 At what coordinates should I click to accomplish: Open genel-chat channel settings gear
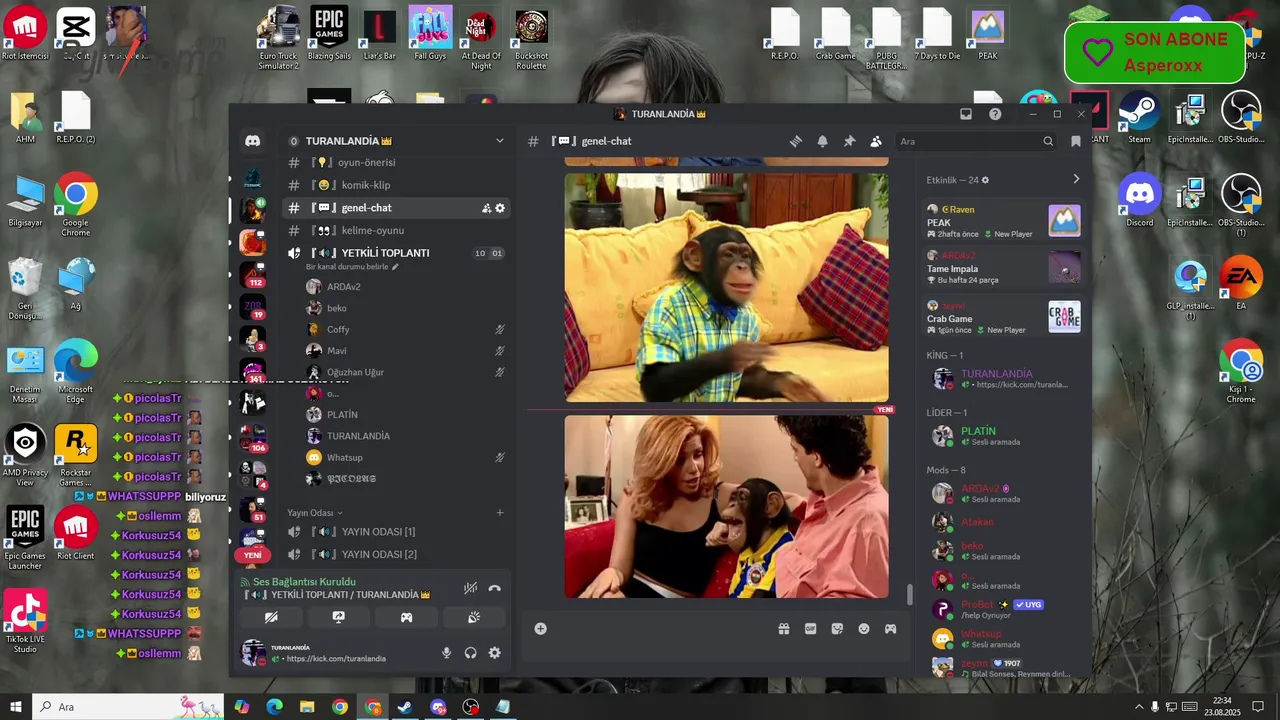pos(500,208)
